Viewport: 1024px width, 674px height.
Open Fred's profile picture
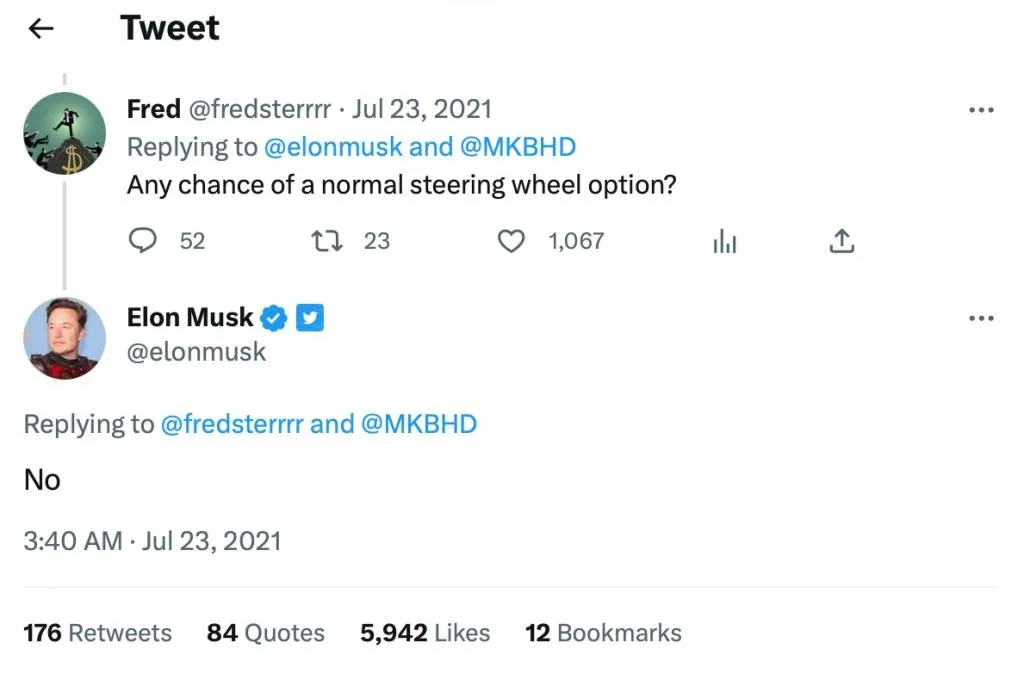(x=64, y=133)
